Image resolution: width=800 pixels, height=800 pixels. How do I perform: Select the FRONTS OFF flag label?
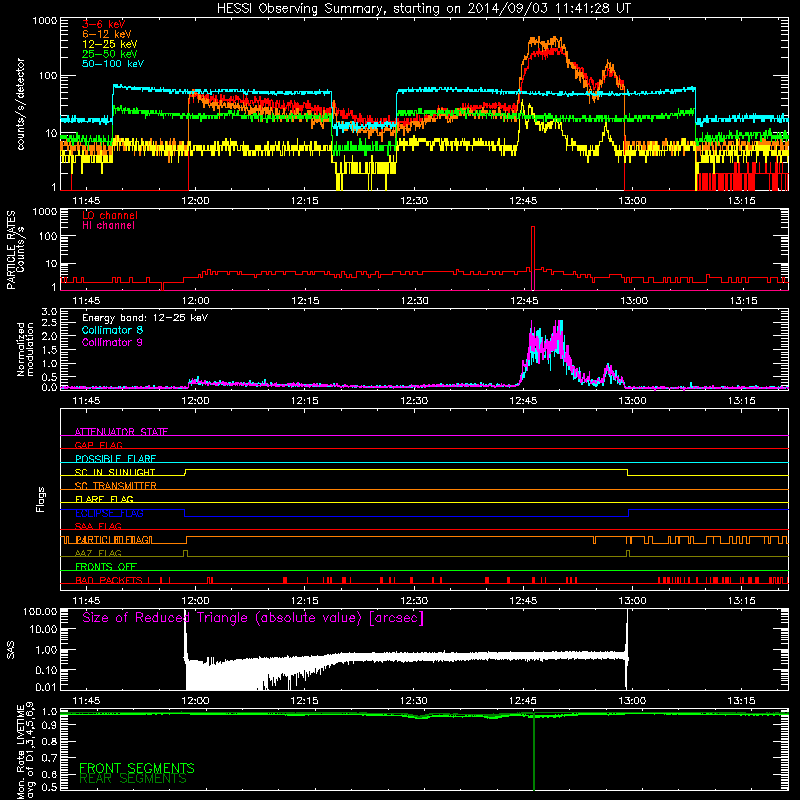coord(106,566)
